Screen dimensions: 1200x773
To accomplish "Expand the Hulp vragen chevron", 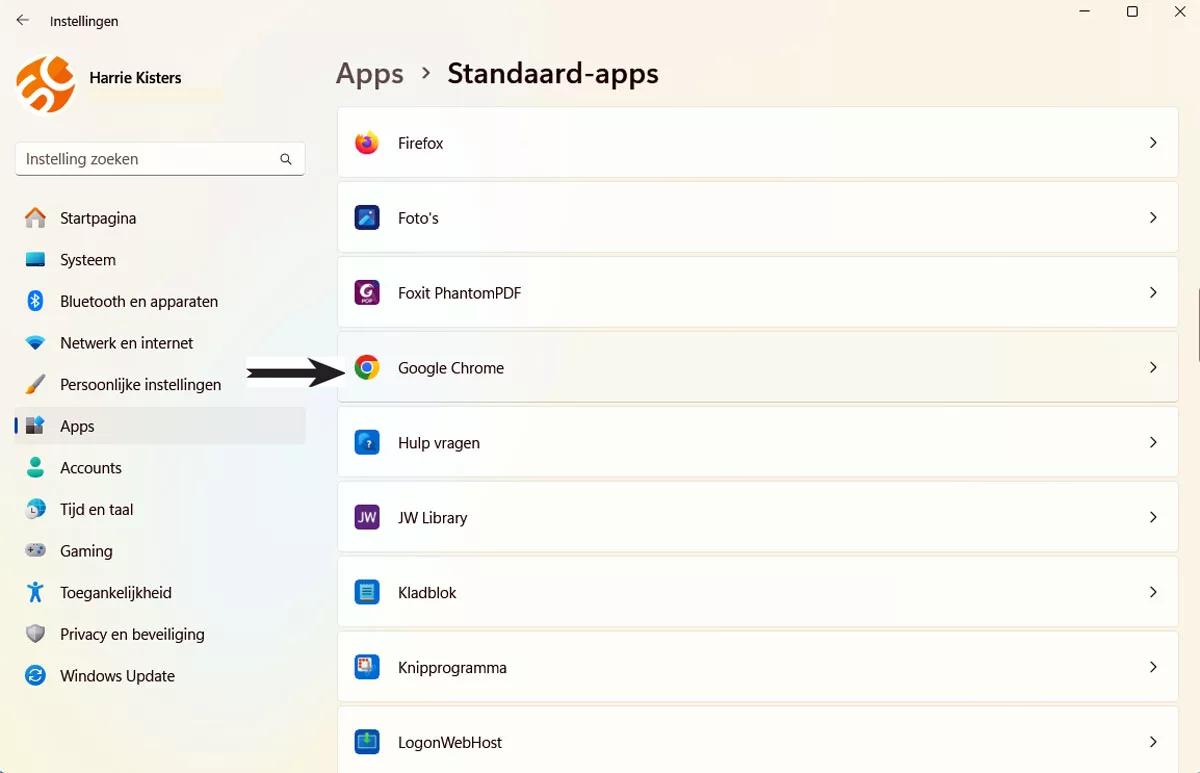I will [1153, 443].
